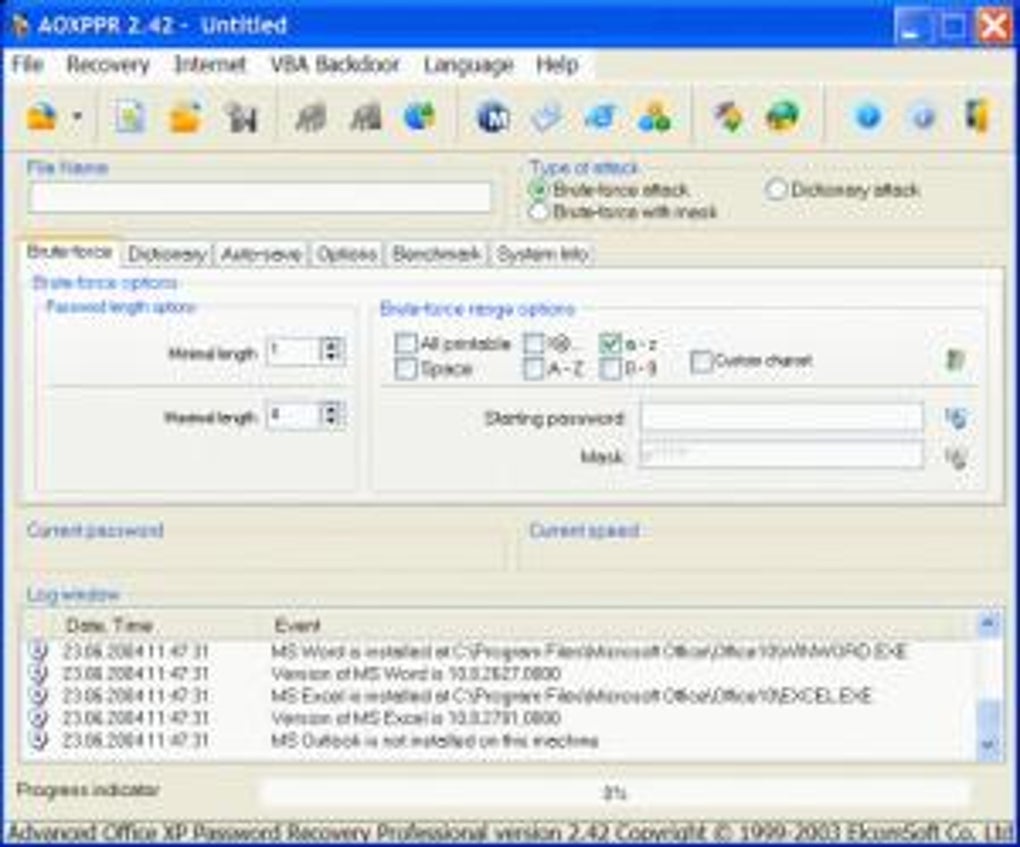Open the Language menu

(468, 64)
